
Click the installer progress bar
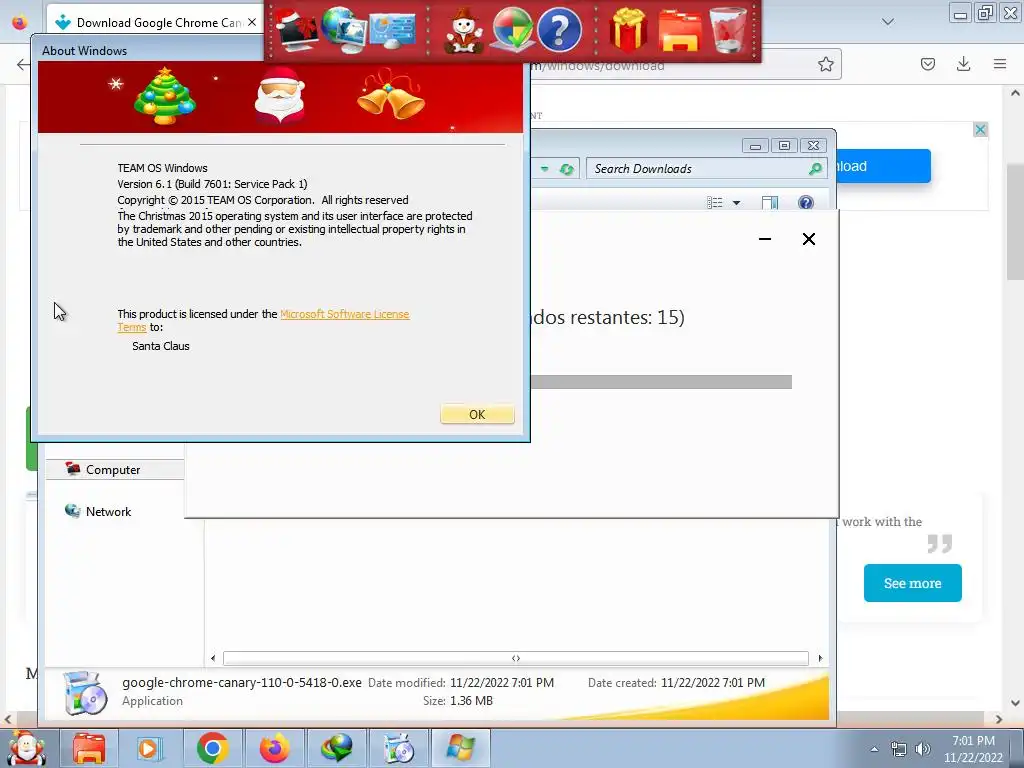coord(661,382)
